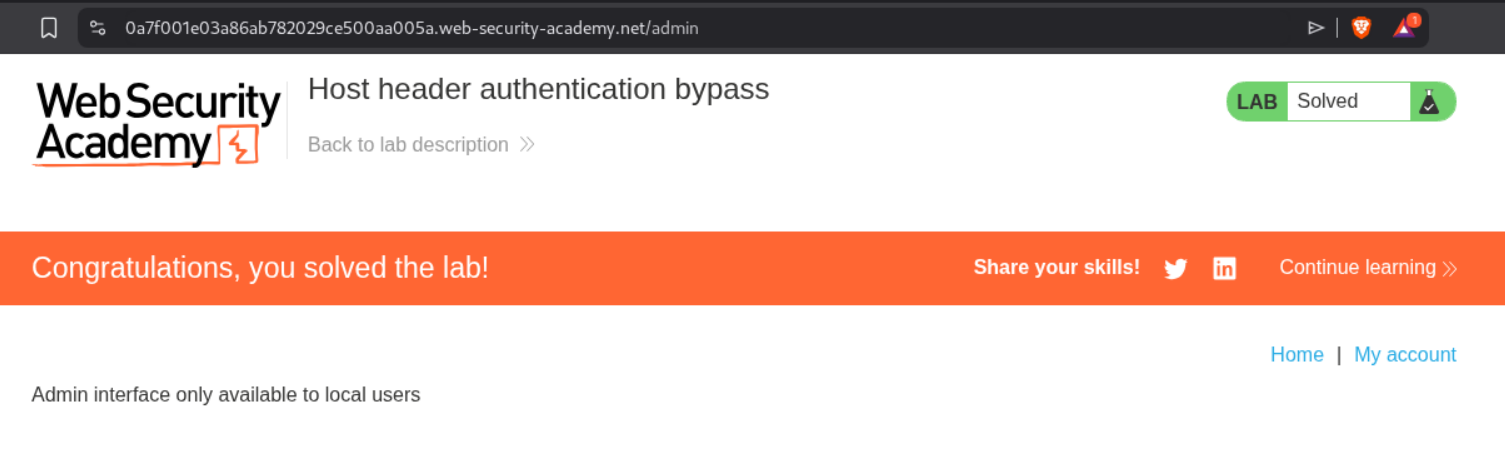The image size is (1505, 458).
Task: Click the URL in the address bar
Action: (x=412, y=28)
